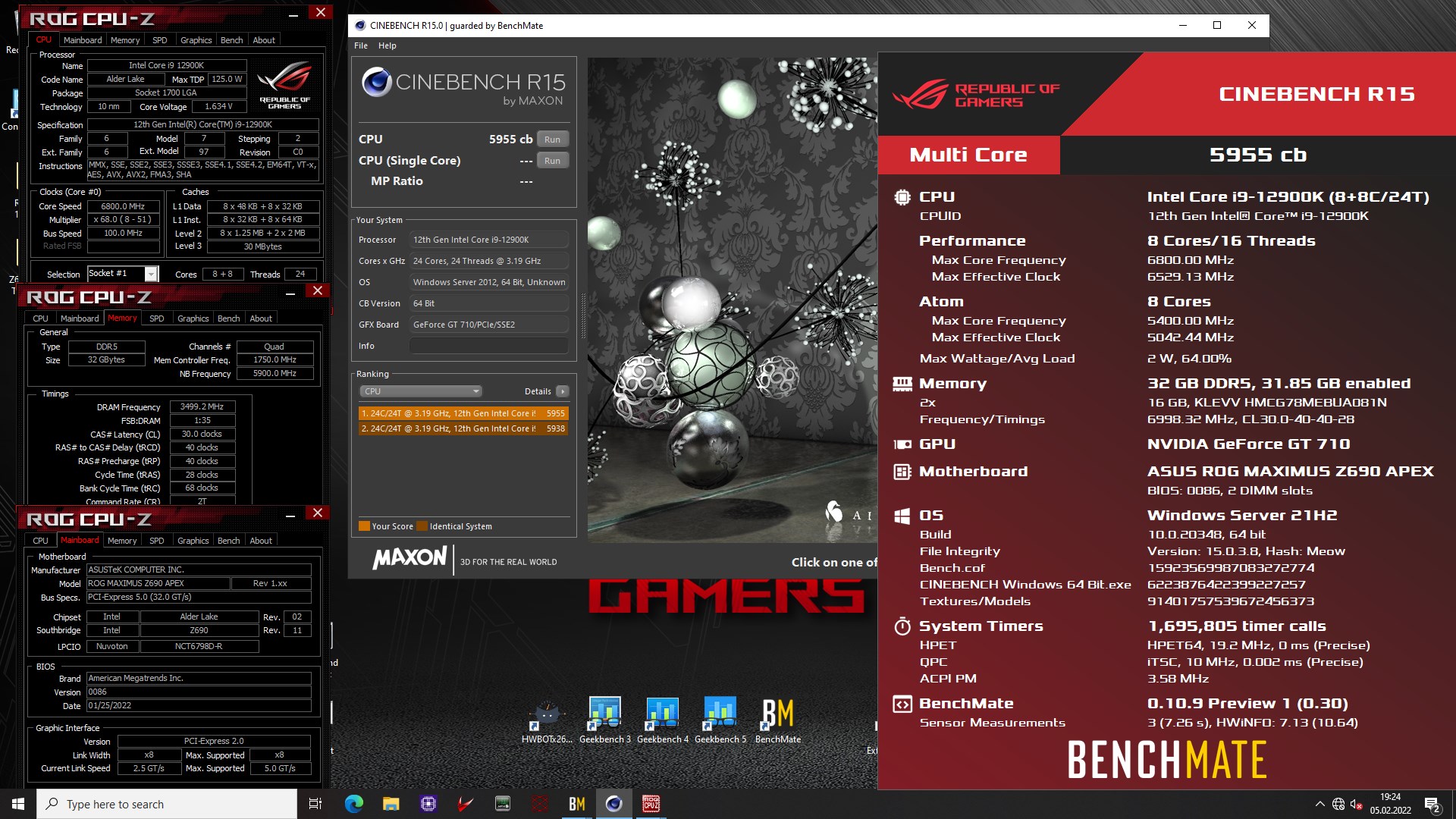Viewport: 1456px width, 819px height.
Task: Click the Windows search box
Action: [x=167, y=804]
